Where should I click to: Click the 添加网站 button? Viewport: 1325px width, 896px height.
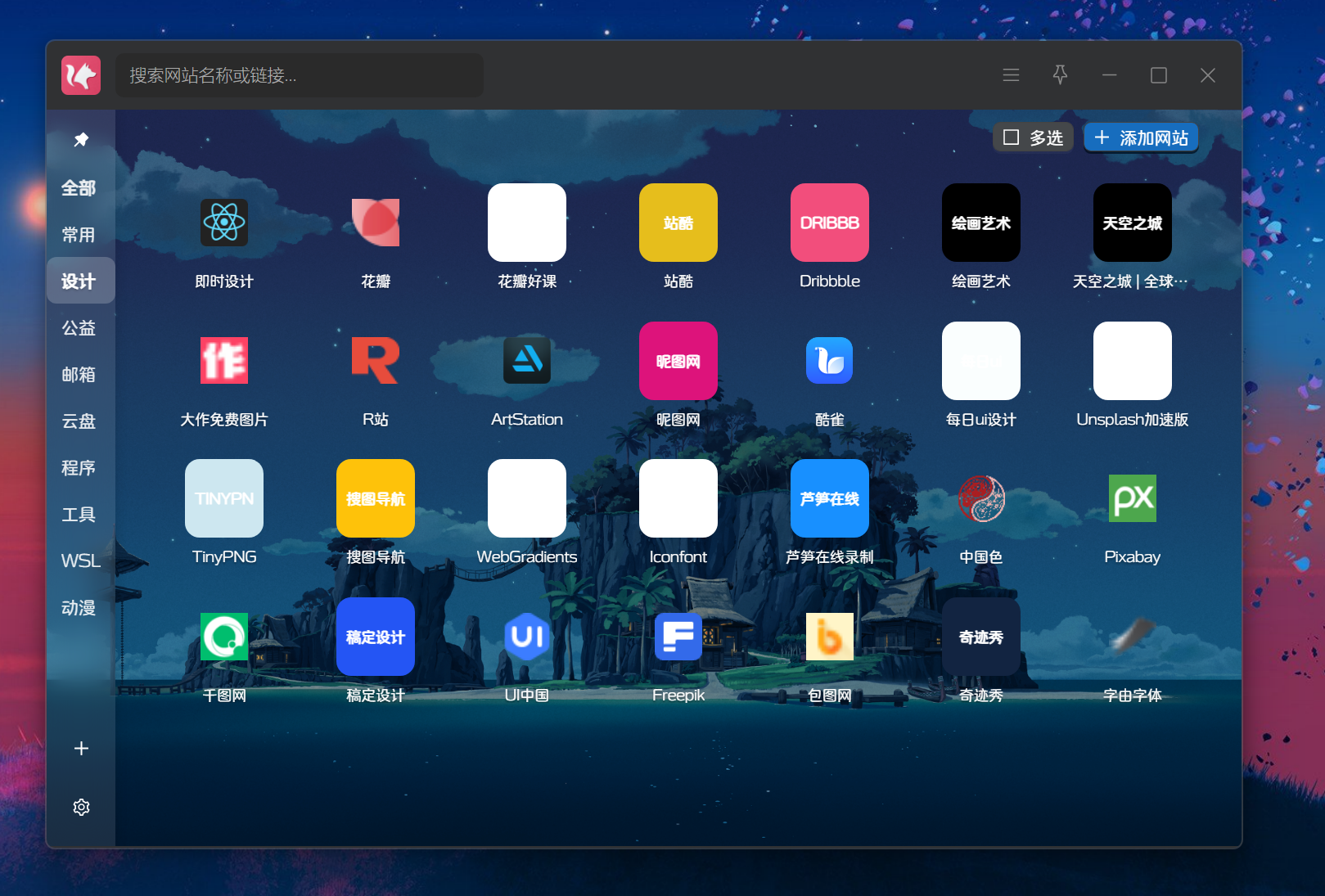pyautogui.click(x=1141, y=137)
